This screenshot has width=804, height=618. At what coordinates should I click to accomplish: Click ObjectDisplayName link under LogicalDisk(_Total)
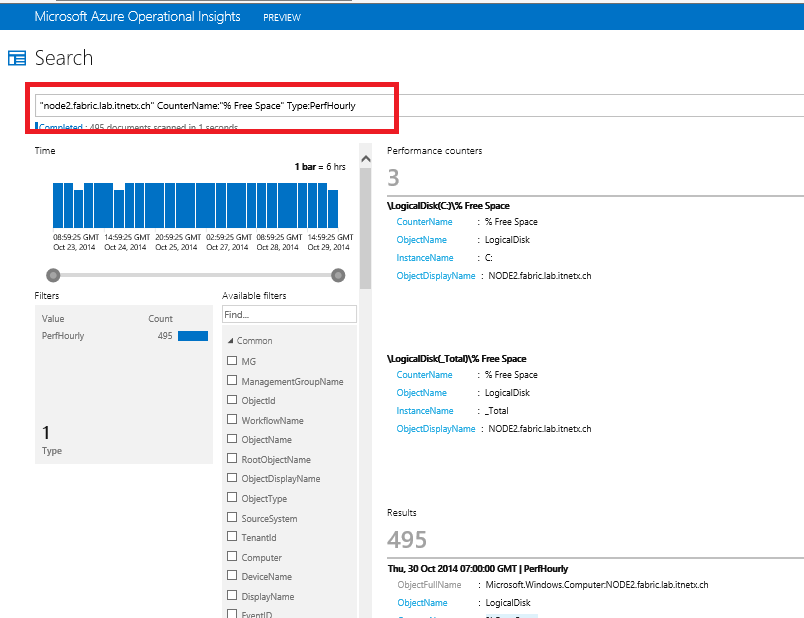[436, 428]
